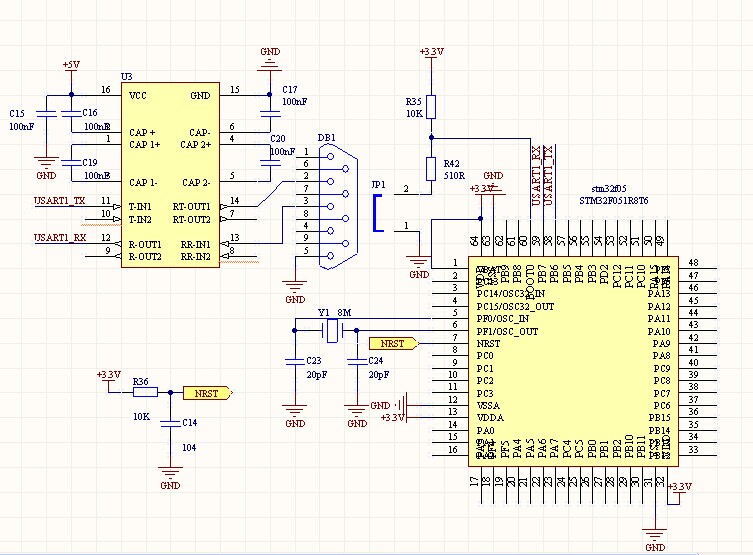The height and width of the screenshot is (555, 753).
Task: Select capacitor C20 symbol
Action: [270, 162]
